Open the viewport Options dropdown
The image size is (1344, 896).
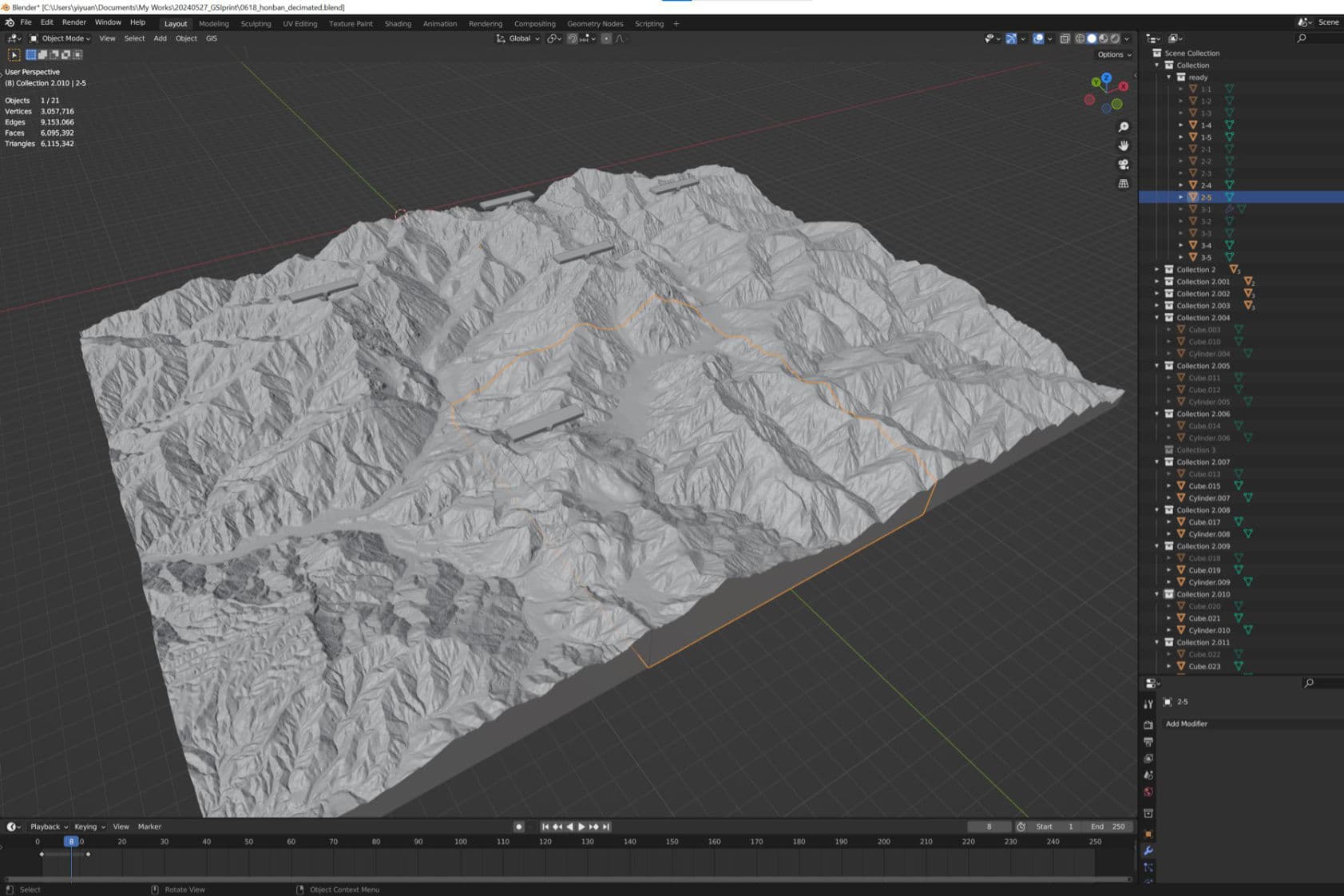[1114, 54]
